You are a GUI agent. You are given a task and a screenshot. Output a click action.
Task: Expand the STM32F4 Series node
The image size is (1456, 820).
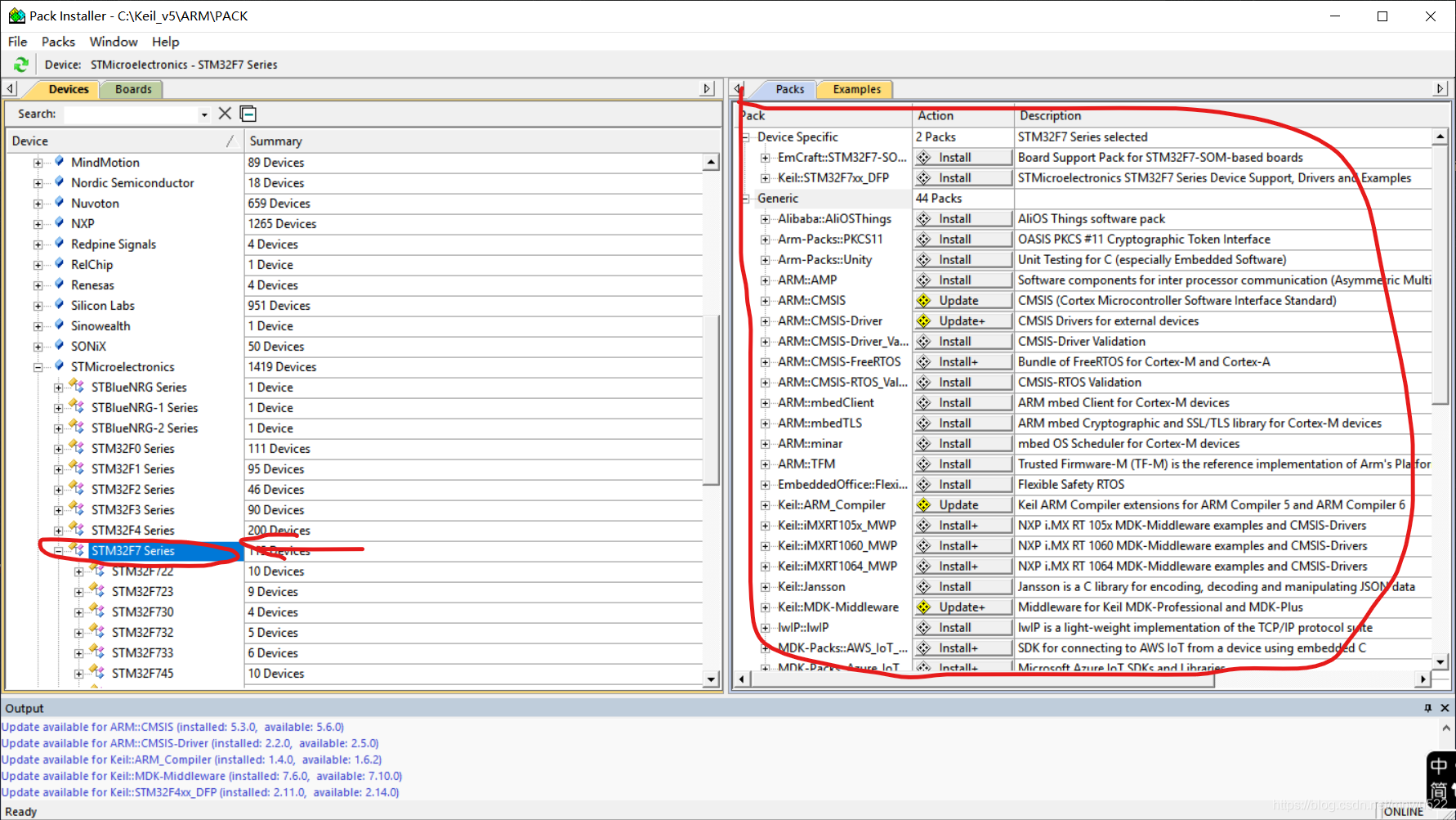coord(58,531)
